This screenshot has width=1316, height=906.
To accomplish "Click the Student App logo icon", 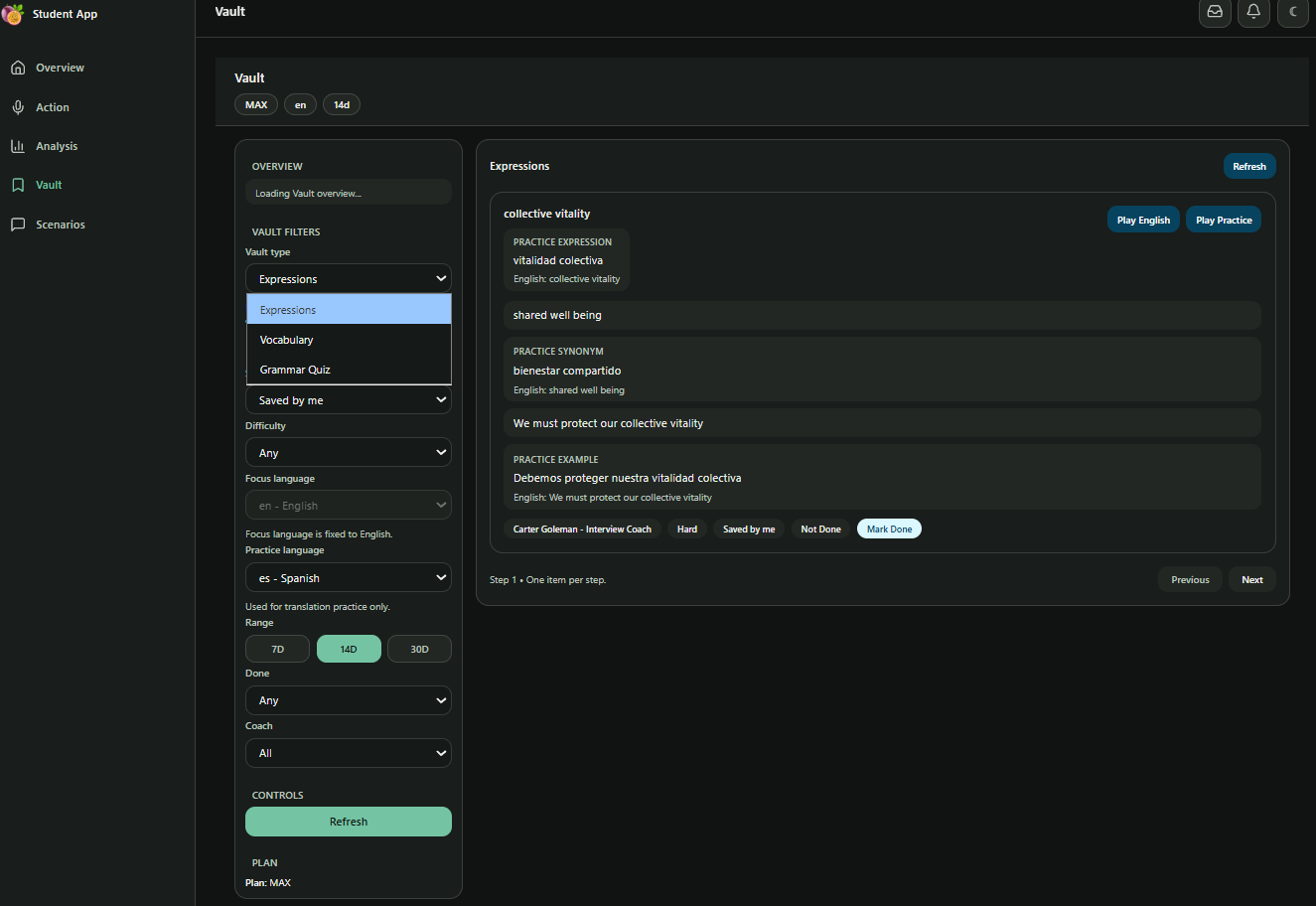I will (13, 14).
